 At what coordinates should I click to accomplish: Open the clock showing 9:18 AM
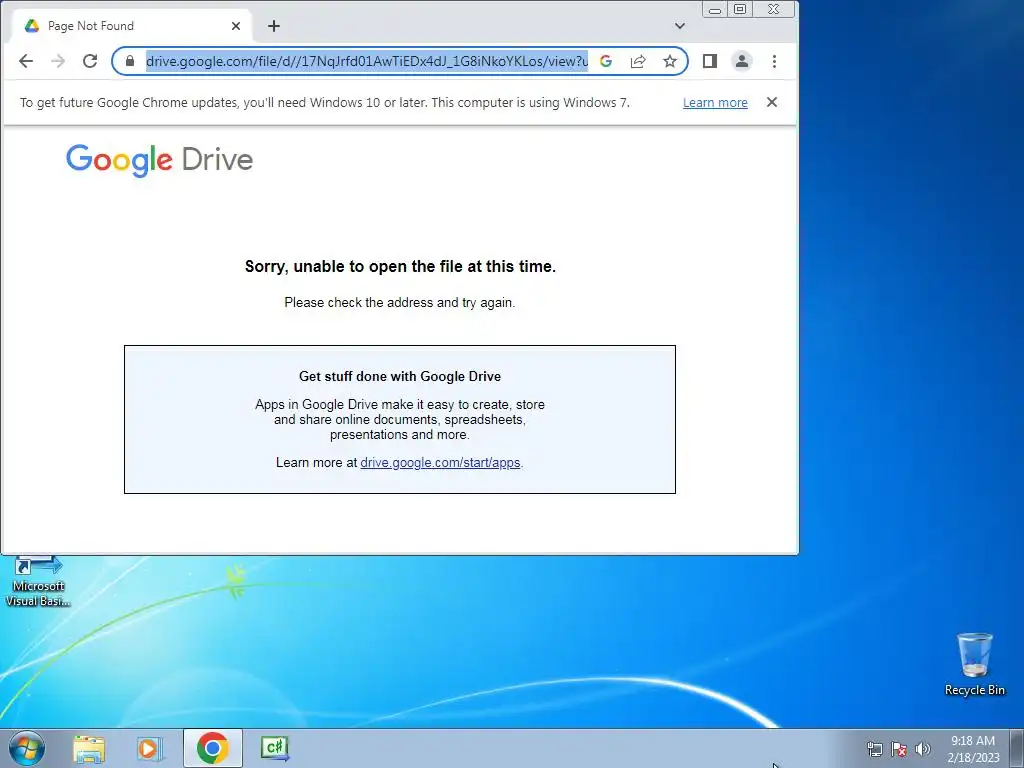click(973, 749)
